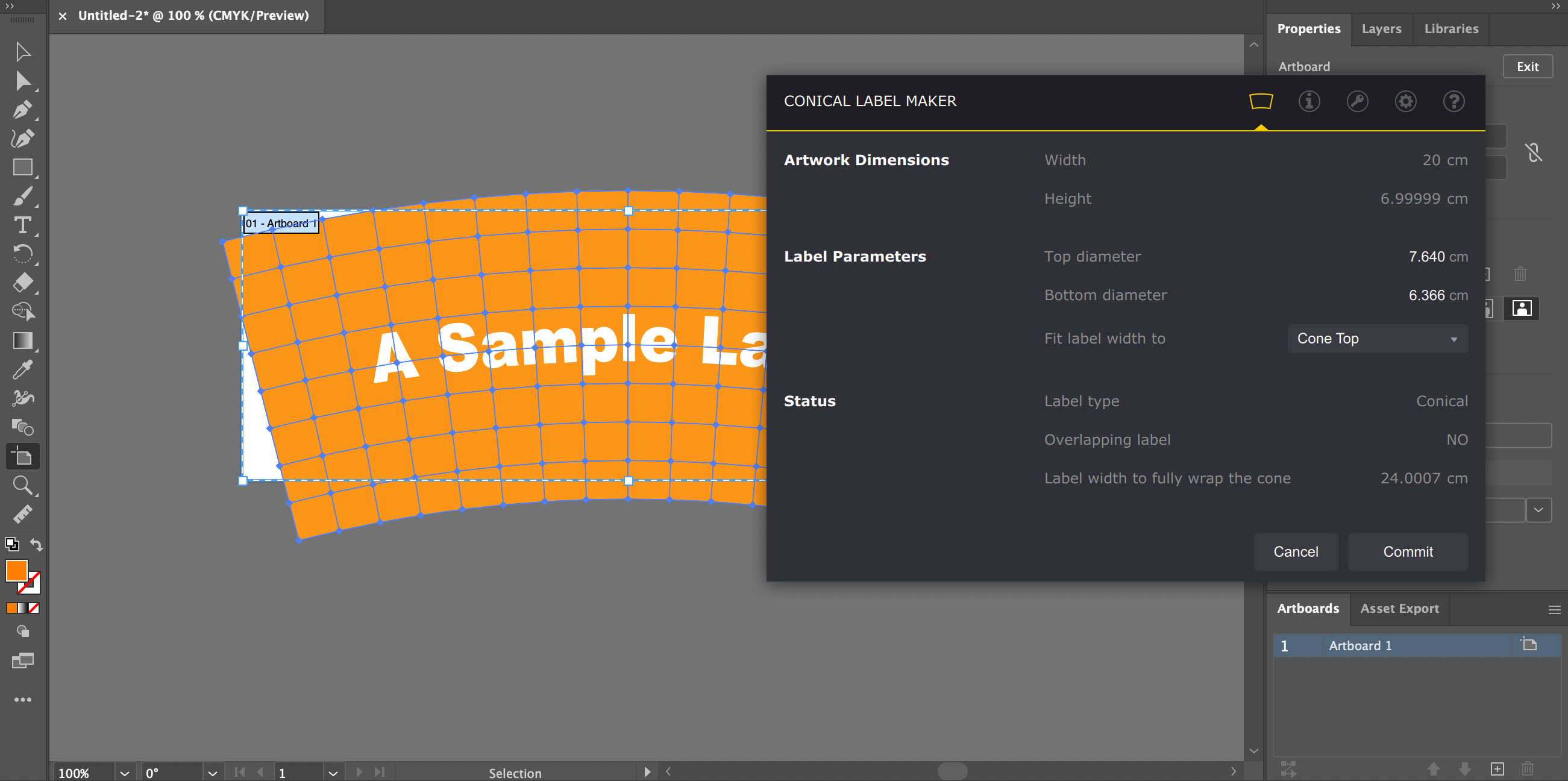Image resolution: width=1568 pixels, height=781 pixels.
Task: Select the Paintbrush tool
Action: click(x=22, y=196)
